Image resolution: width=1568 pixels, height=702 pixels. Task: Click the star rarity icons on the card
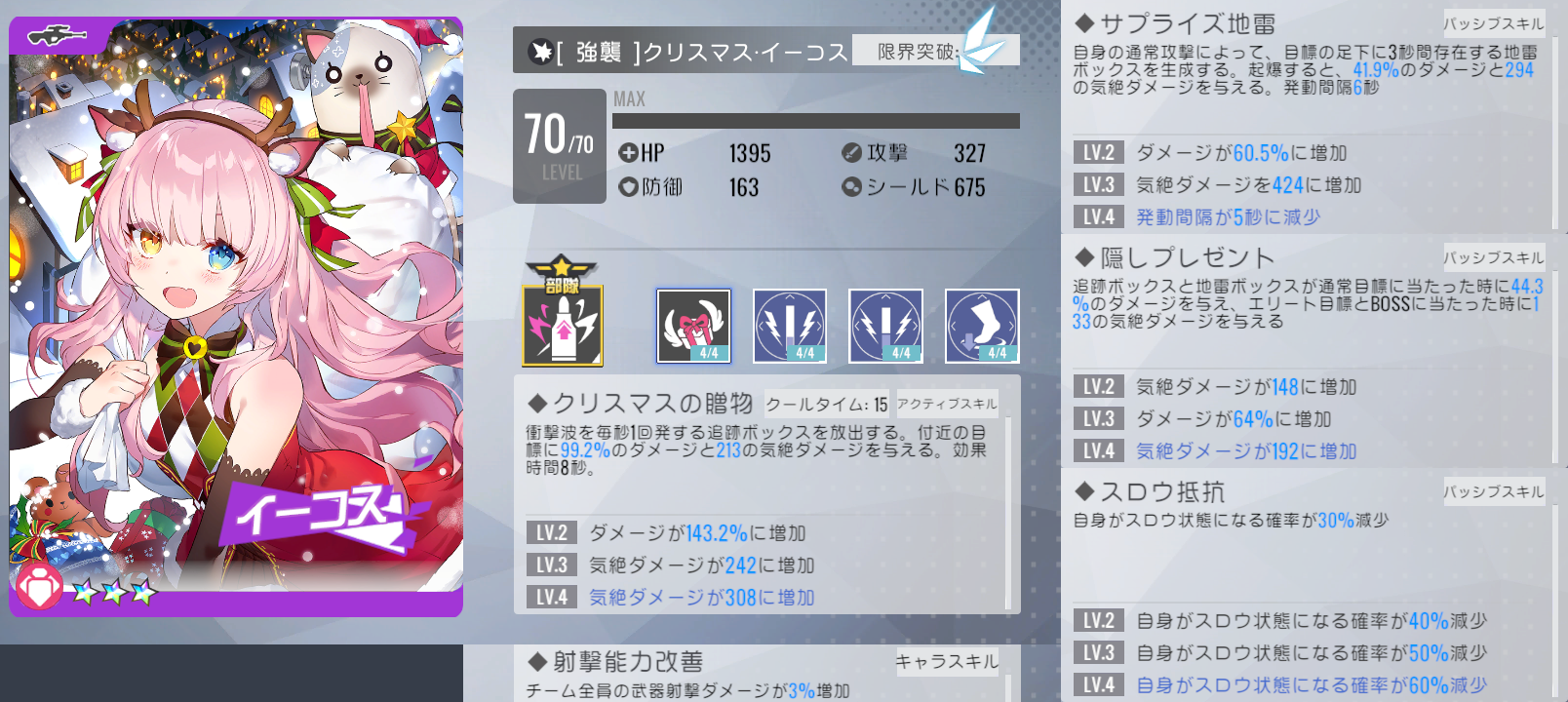point(114,592)
